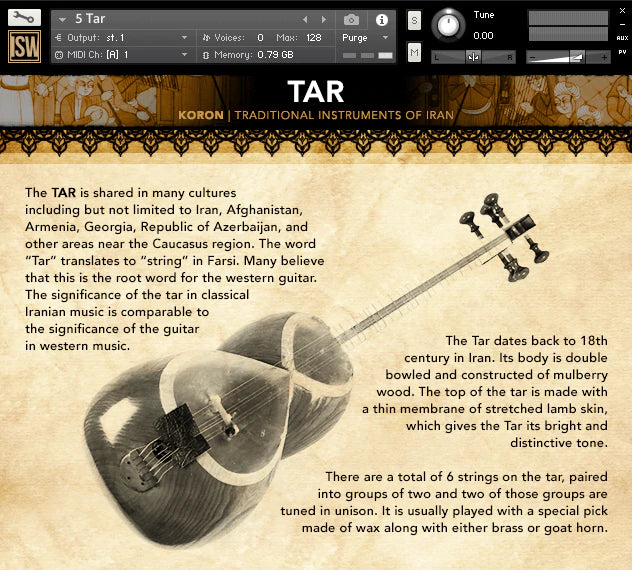
Task: Toggle Solo for the Tar instrument
Action: (x=414, y=20)
